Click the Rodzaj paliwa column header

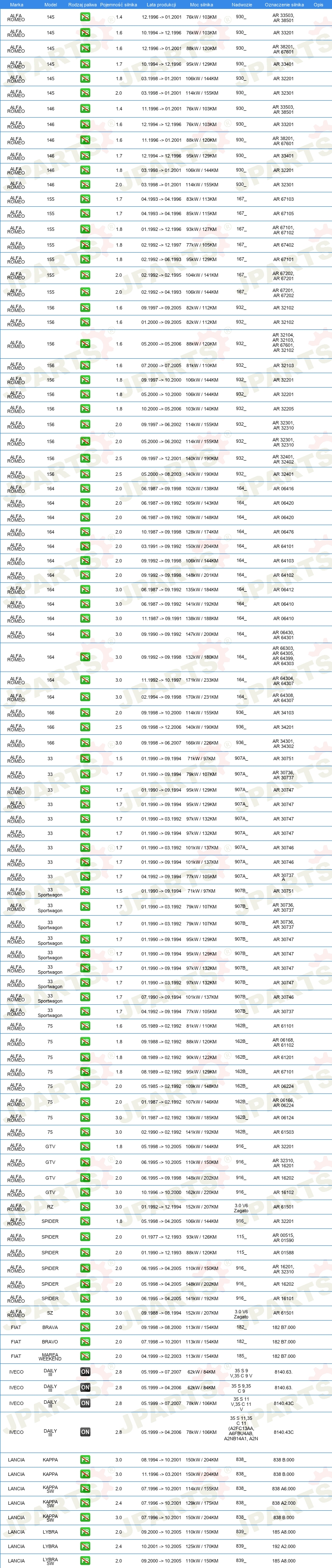(x=82, y=4)
